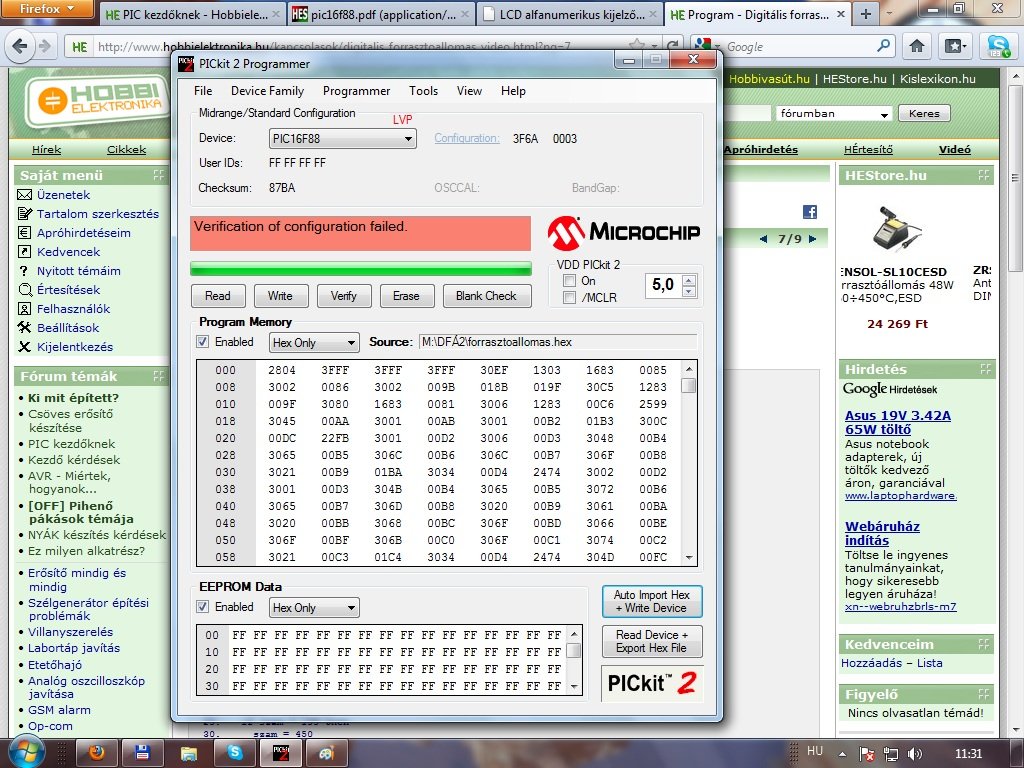Decrease VDD voltage with down stepper

[689, 292]
